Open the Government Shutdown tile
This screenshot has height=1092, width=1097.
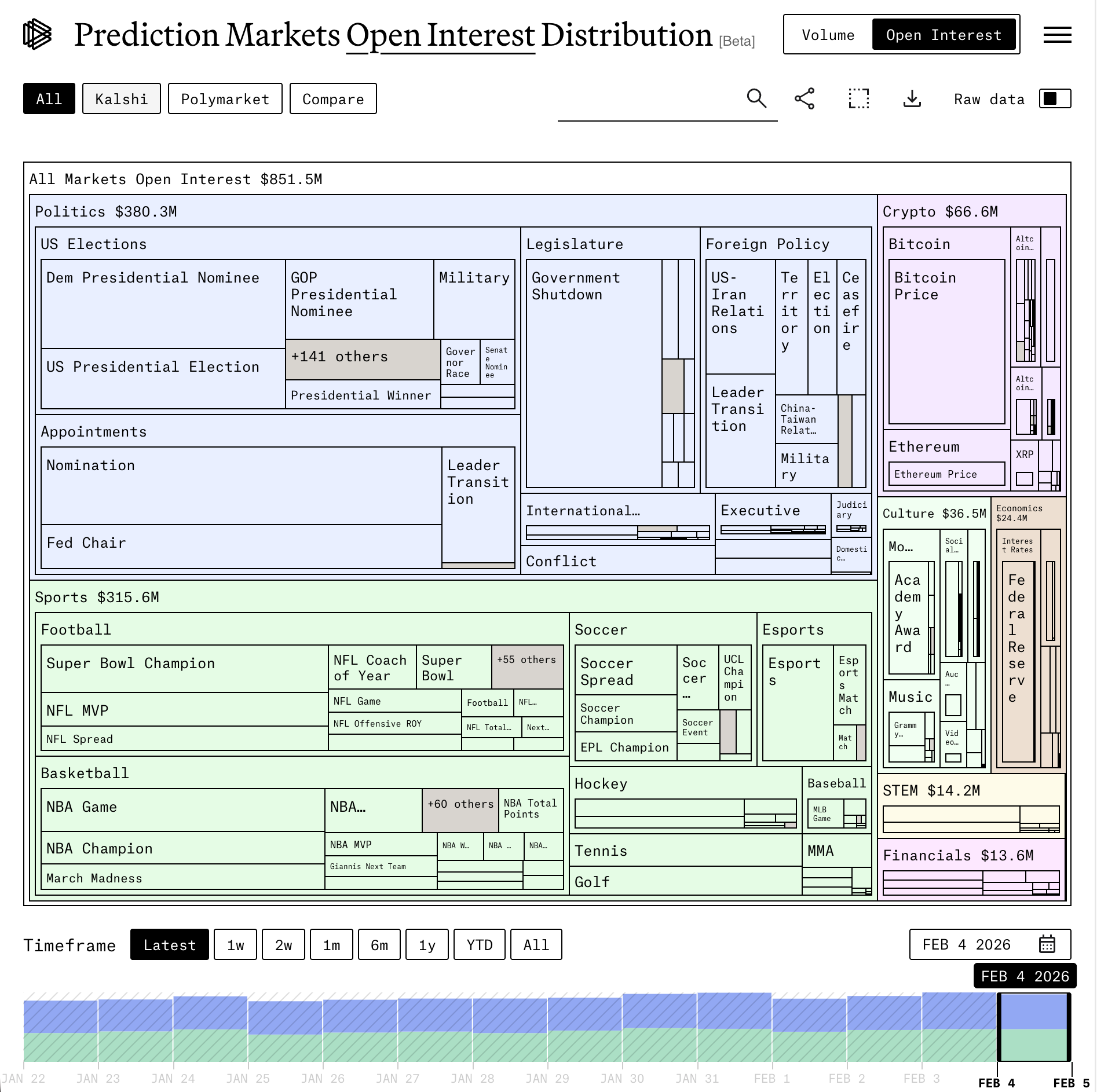click(594, 373)
